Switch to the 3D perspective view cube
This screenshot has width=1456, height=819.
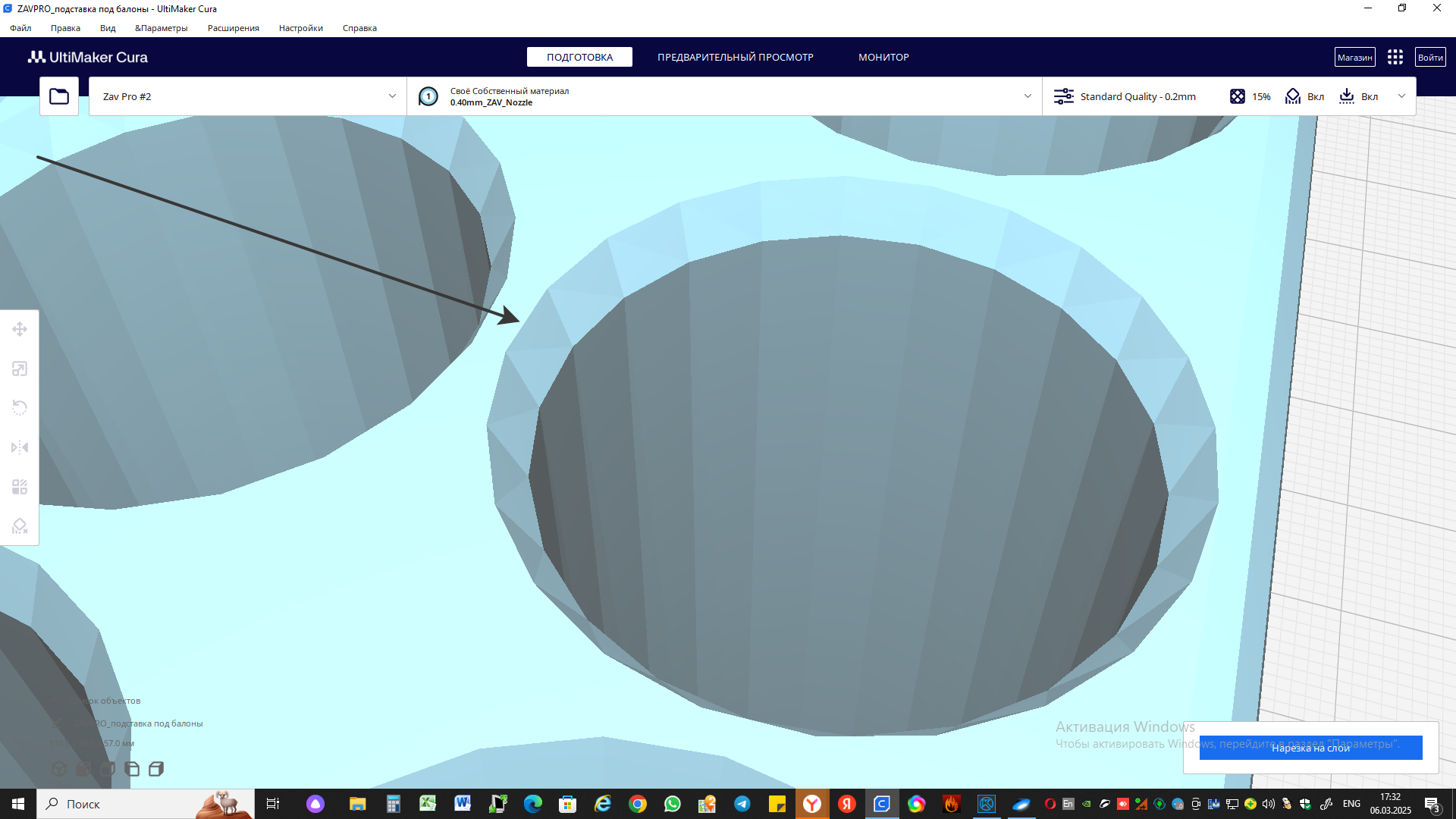point(59,769)
